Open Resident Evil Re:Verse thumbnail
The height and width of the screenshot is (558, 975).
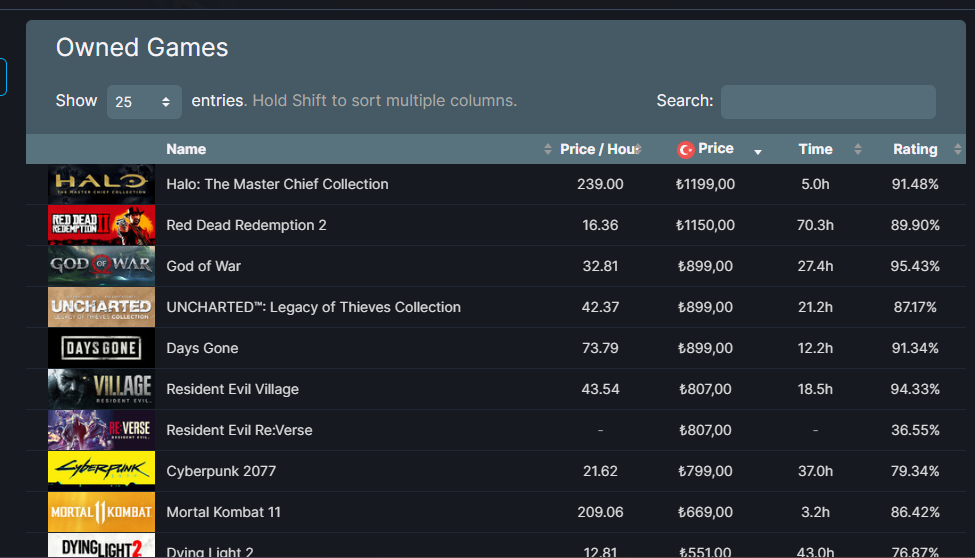[101, 430]
